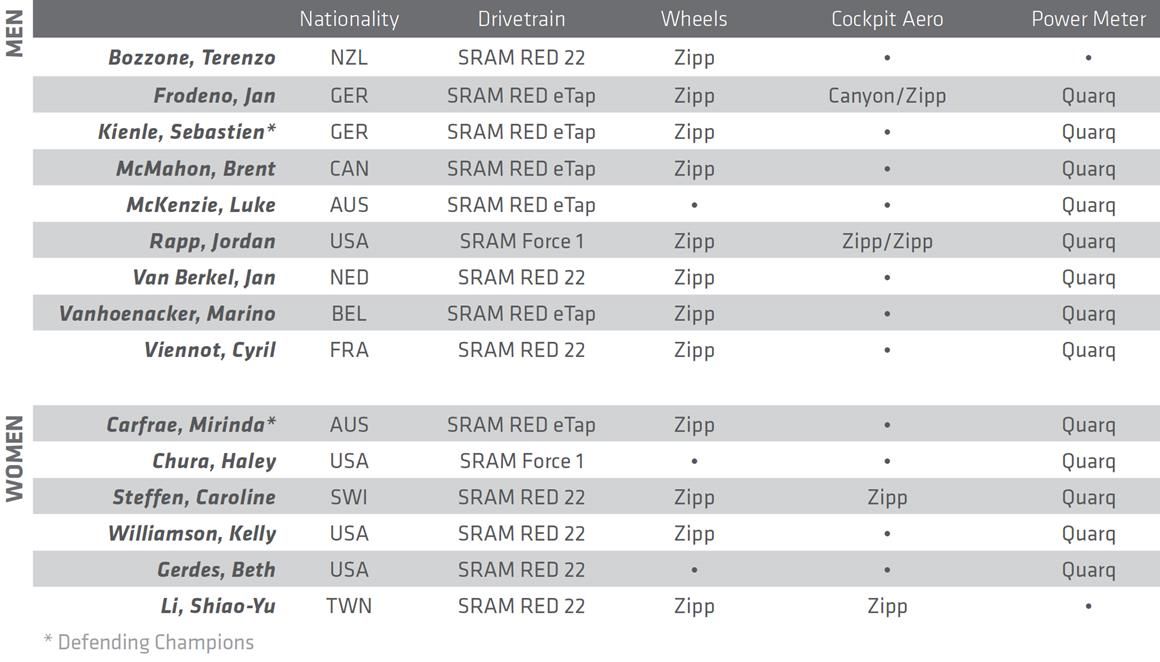Image resolution: width=1160 pixels, height=662 pixels.
Task: Select Kienle, Sebastien name
Action: pos(187,132)
